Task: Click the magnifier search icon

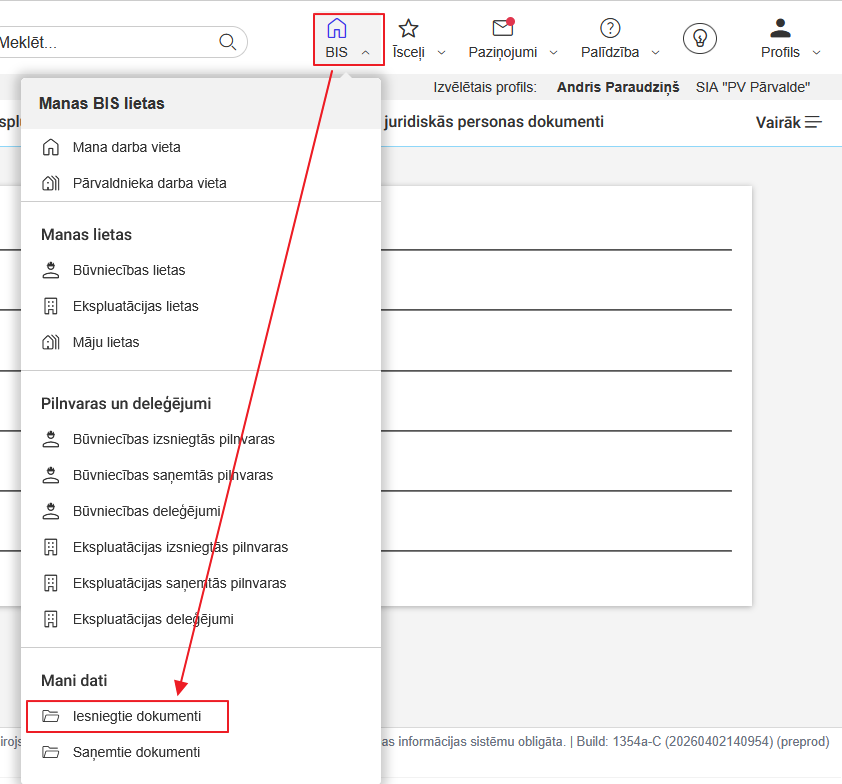Action: 227,42
